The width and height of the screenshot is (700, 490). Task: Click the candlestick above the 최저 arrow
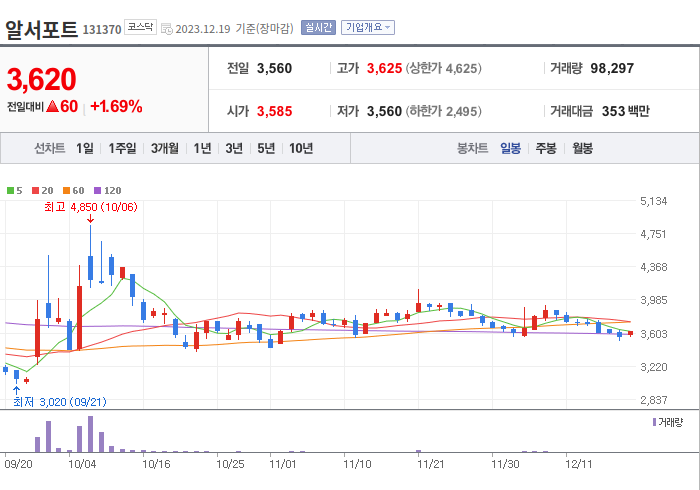tap(17, 376)
